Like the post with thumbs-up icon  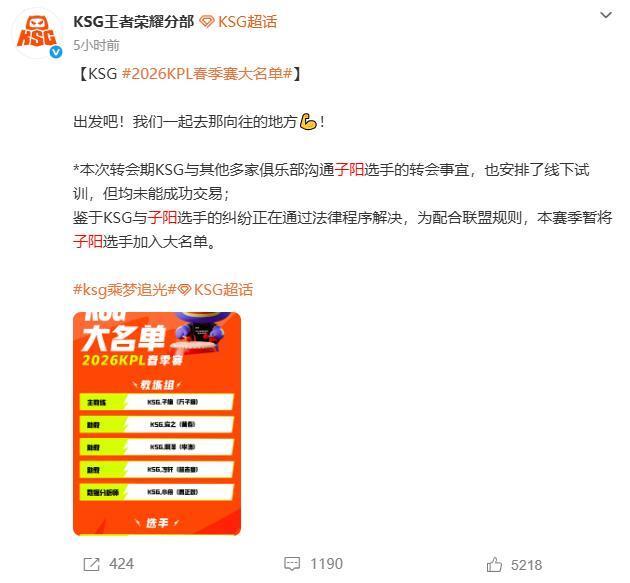click(x=494, y=564)
